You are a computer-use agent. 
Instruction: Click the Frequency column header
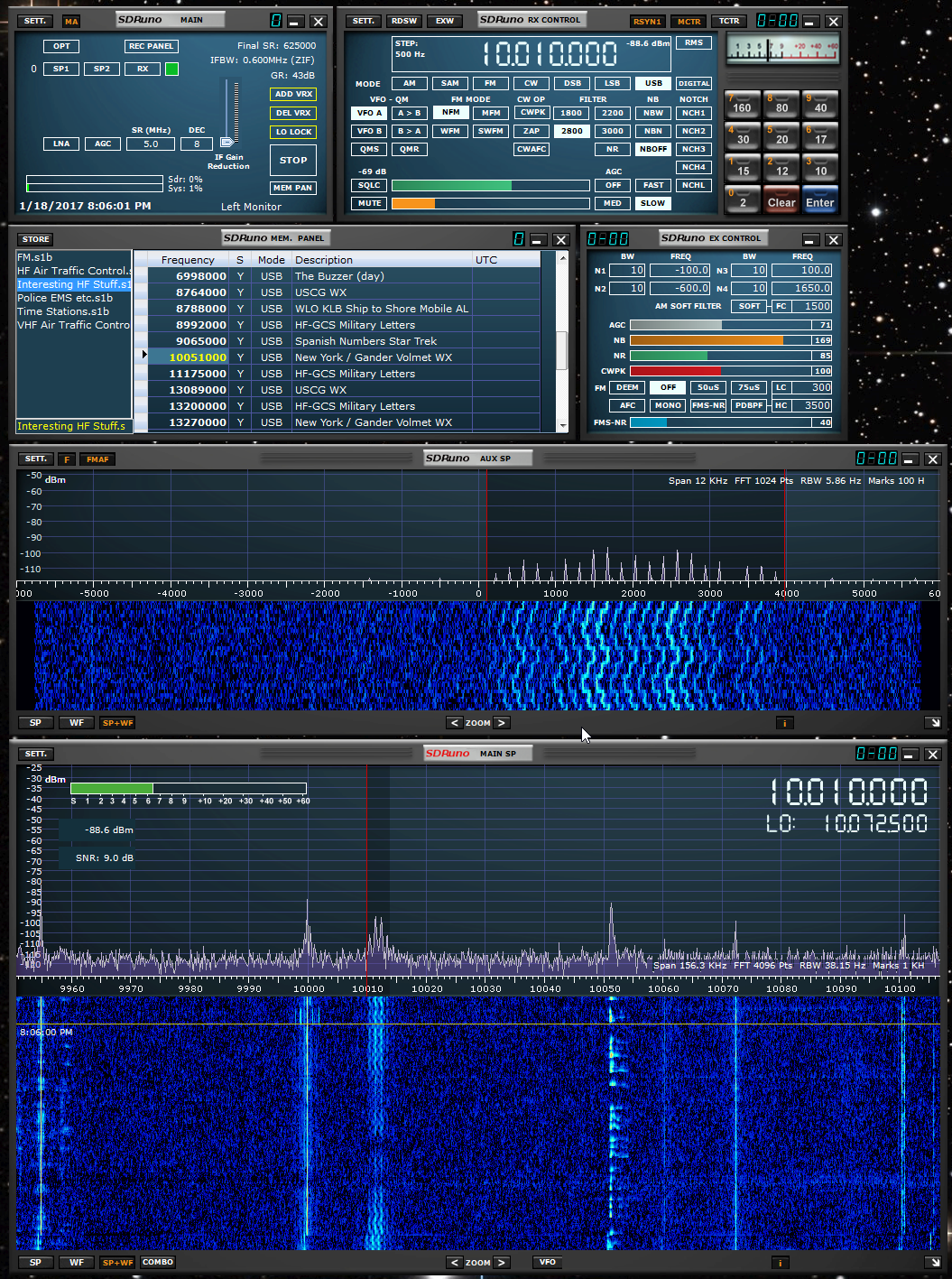188,260
